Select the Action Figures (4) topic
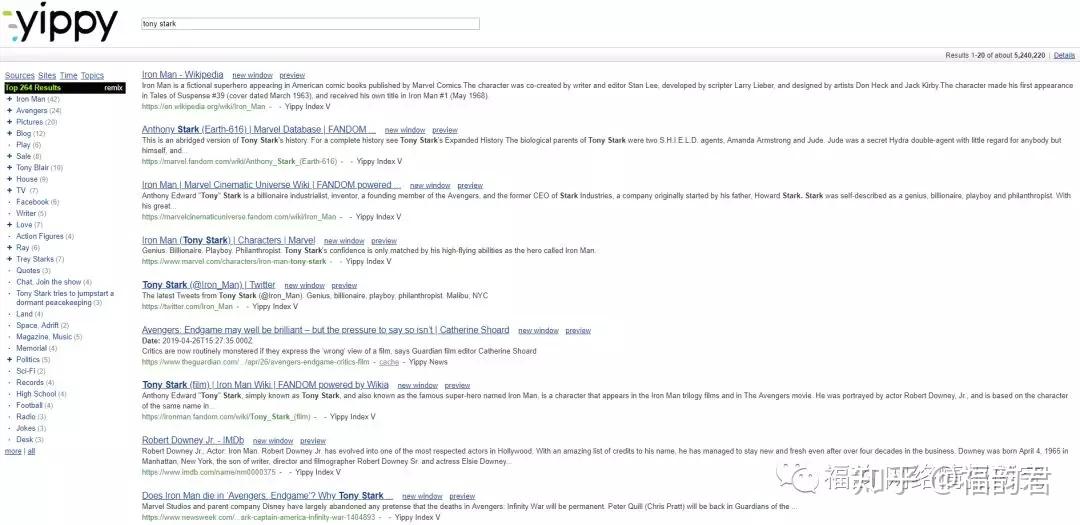The image size is (1080, 525). point(45,236)
